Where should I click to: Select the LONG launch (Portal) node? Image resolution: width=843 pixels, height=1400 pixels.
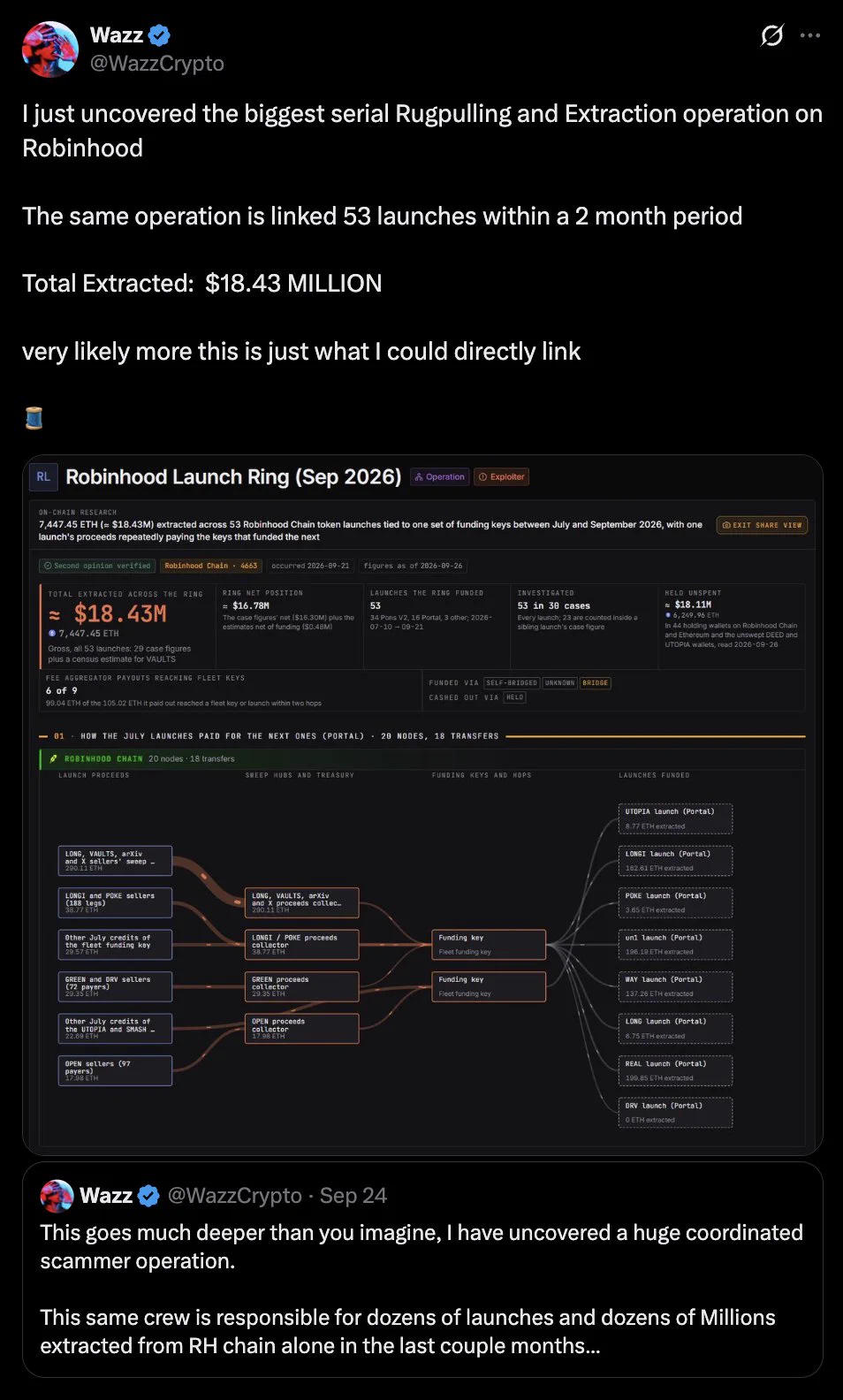coord(676,1028)
